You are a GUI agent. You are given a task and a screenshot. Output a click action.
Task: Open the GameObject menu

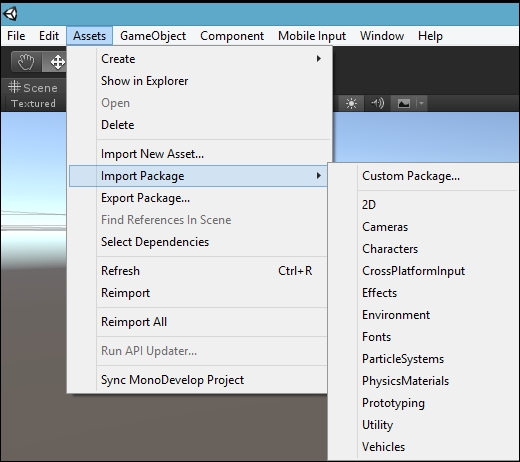coord(153,36)
